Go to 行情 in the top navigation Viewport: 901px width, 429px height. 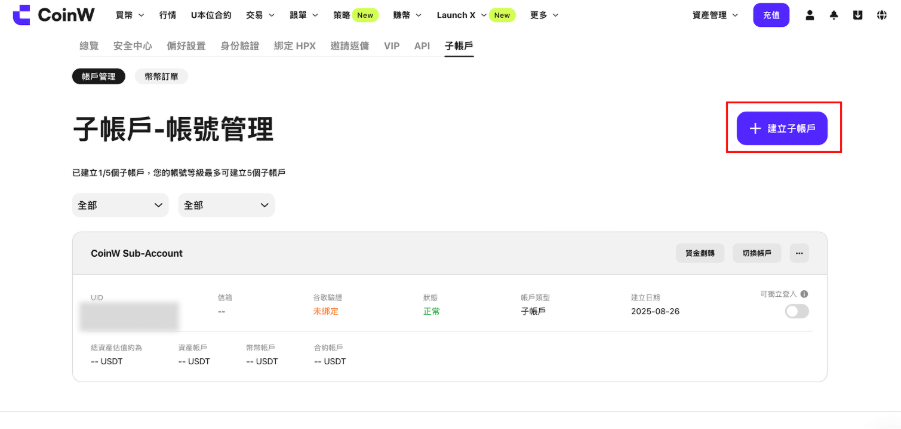click(168, 16)
